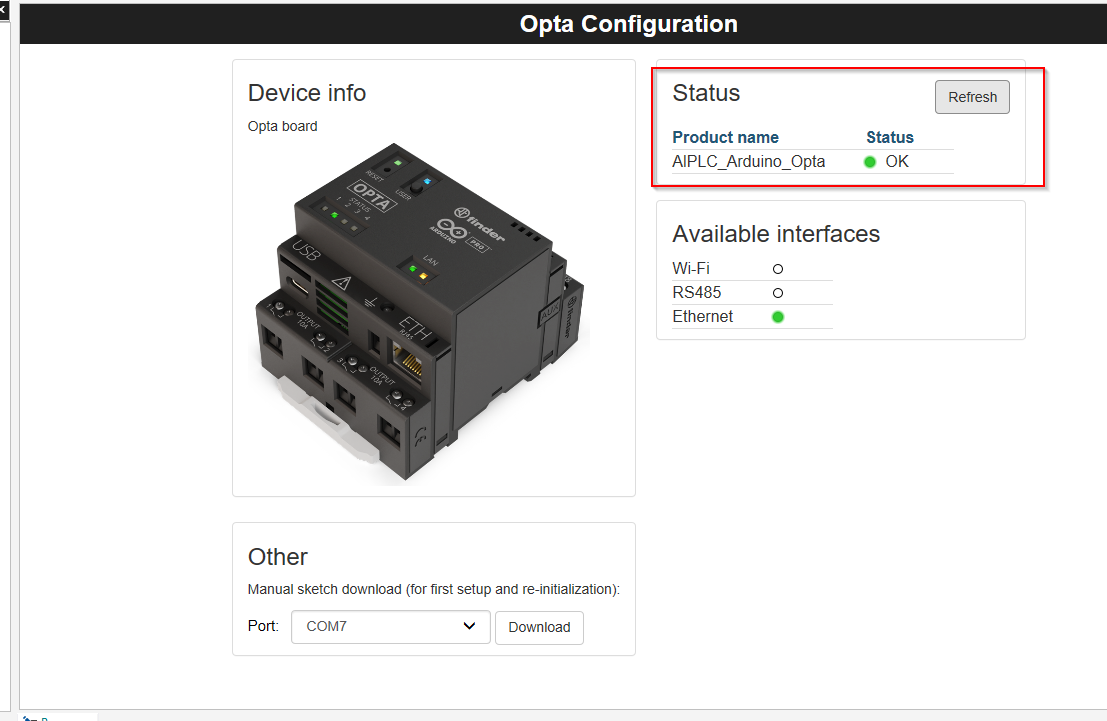The height and width of the screenshot is (721, 1107).
Task: Click the Product name column header
Action: (x=725, y=137)
